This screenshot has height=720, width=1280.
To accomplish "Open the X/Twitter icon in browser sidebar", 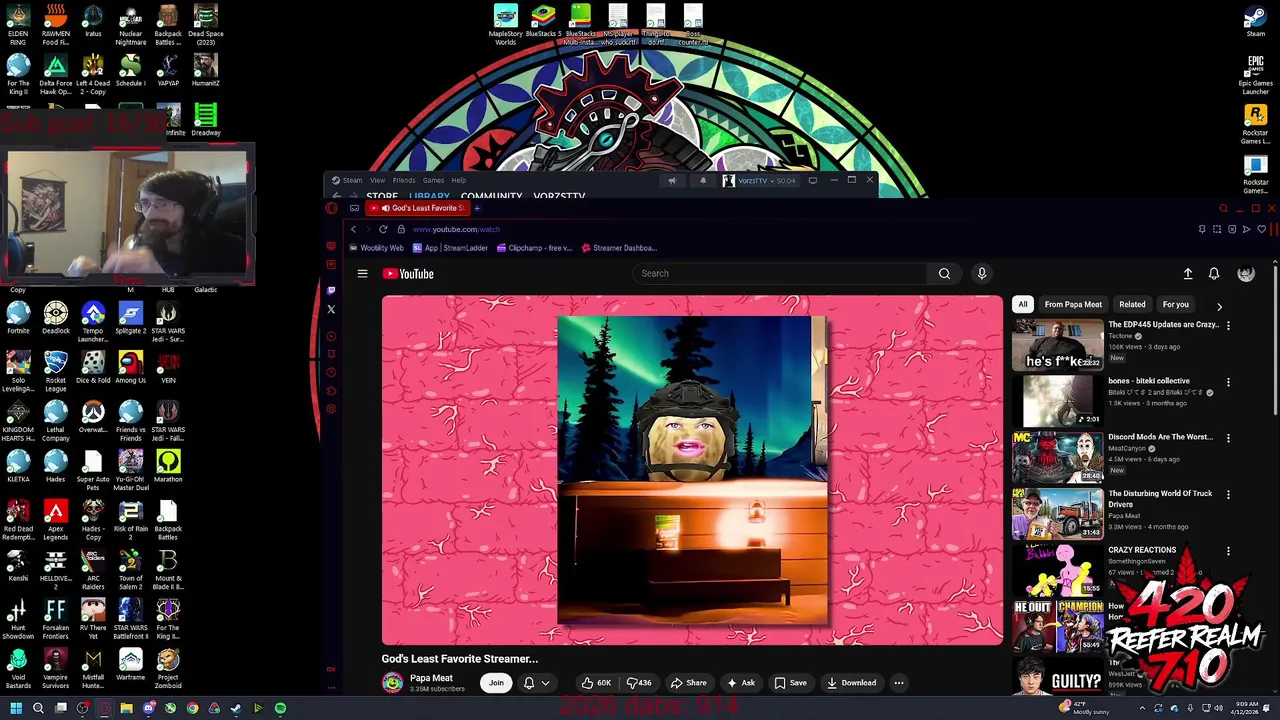I will click(x=331, y=309).
